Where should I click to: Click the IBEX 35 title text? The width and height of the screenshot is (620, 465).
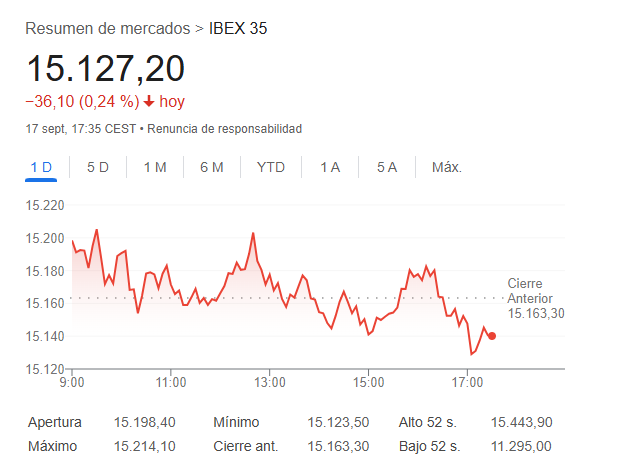[238, 28]
